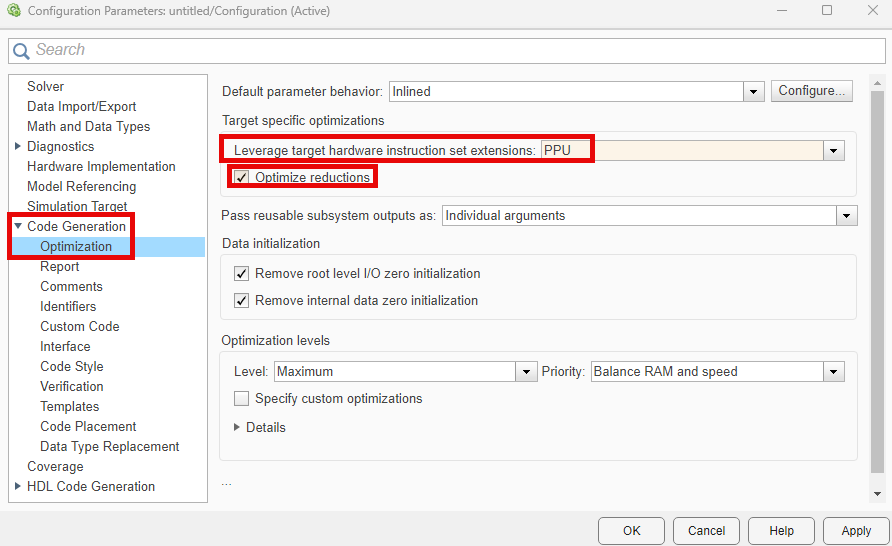Enable Specify custom optimizations checkbox
Image resolution: width=892 pixels, height=546 pixels.
[241, 399]
